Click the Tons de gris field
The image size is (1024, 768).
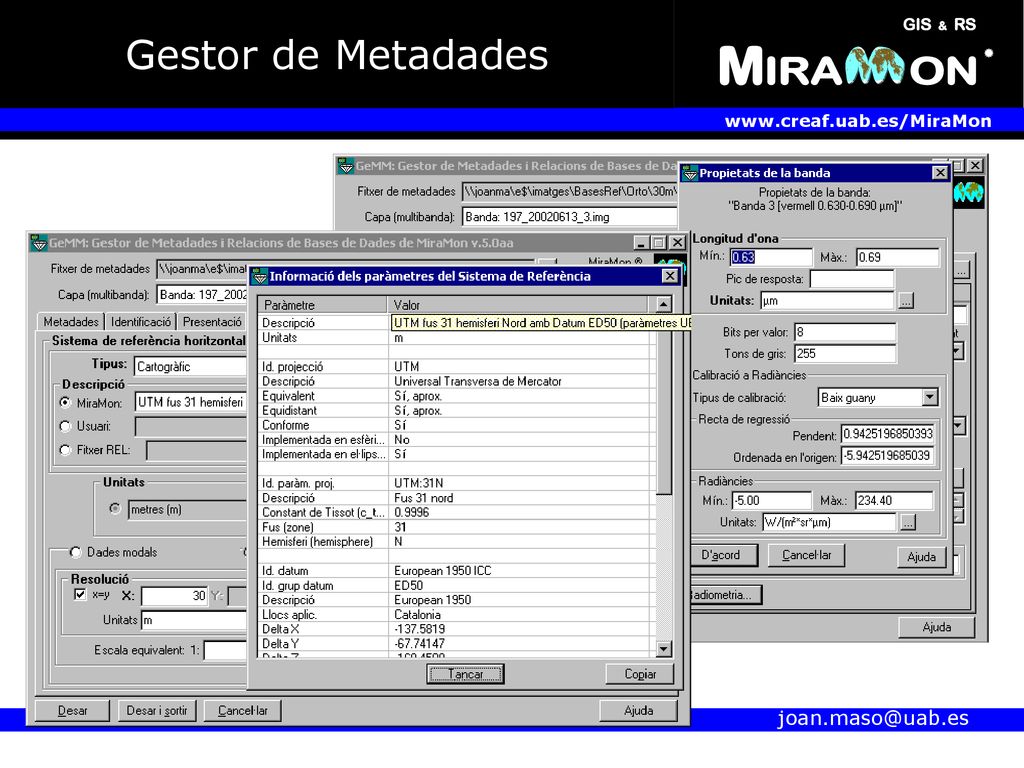pyautogui.click(x=845, y=354)
